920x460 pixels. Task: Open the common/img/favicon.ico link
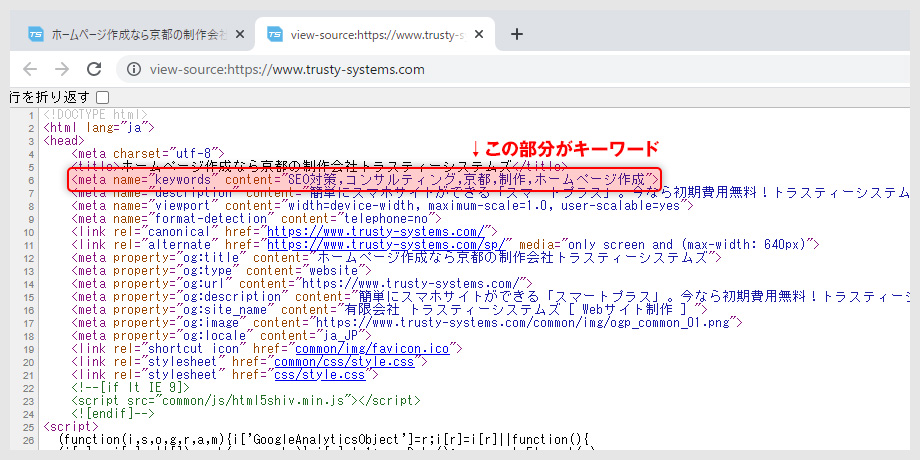pos(372,349)
